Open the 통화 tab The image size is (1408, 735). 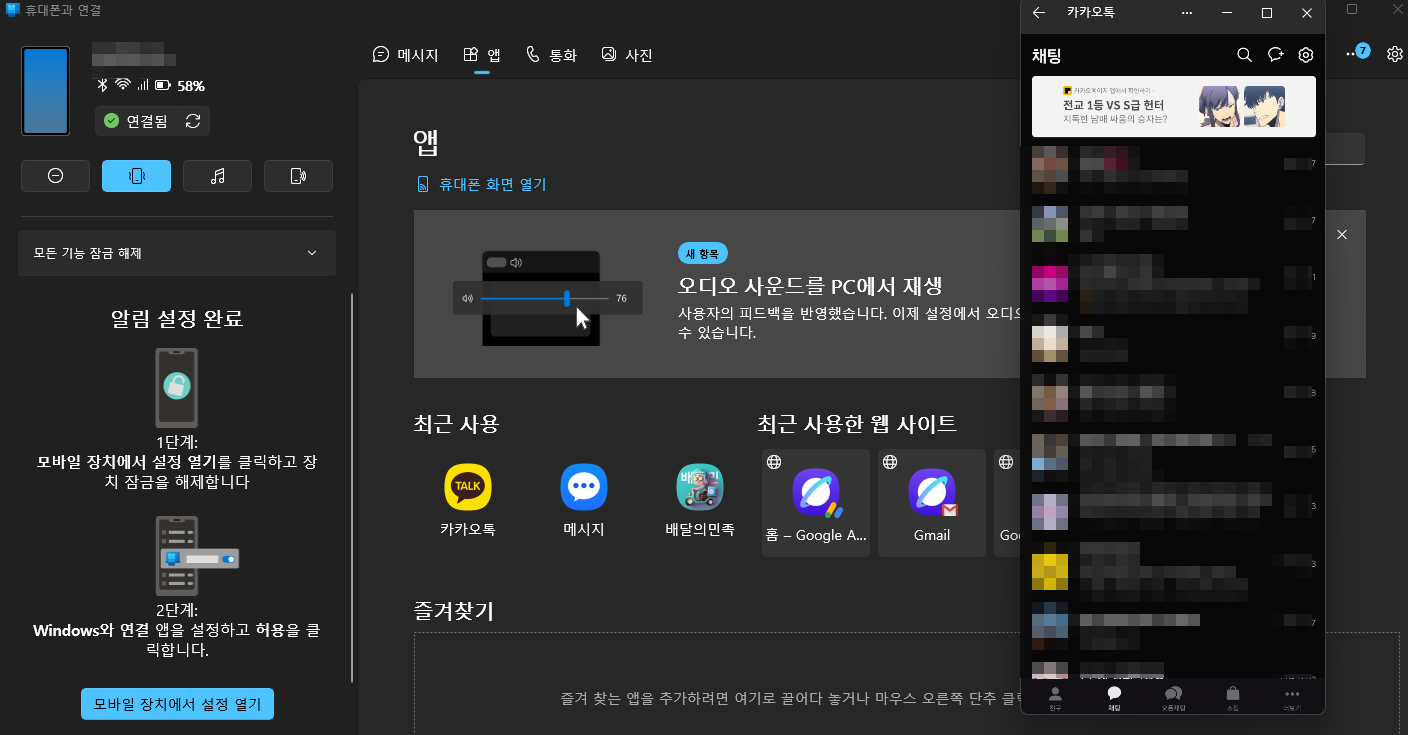click(x=551, y=55)
